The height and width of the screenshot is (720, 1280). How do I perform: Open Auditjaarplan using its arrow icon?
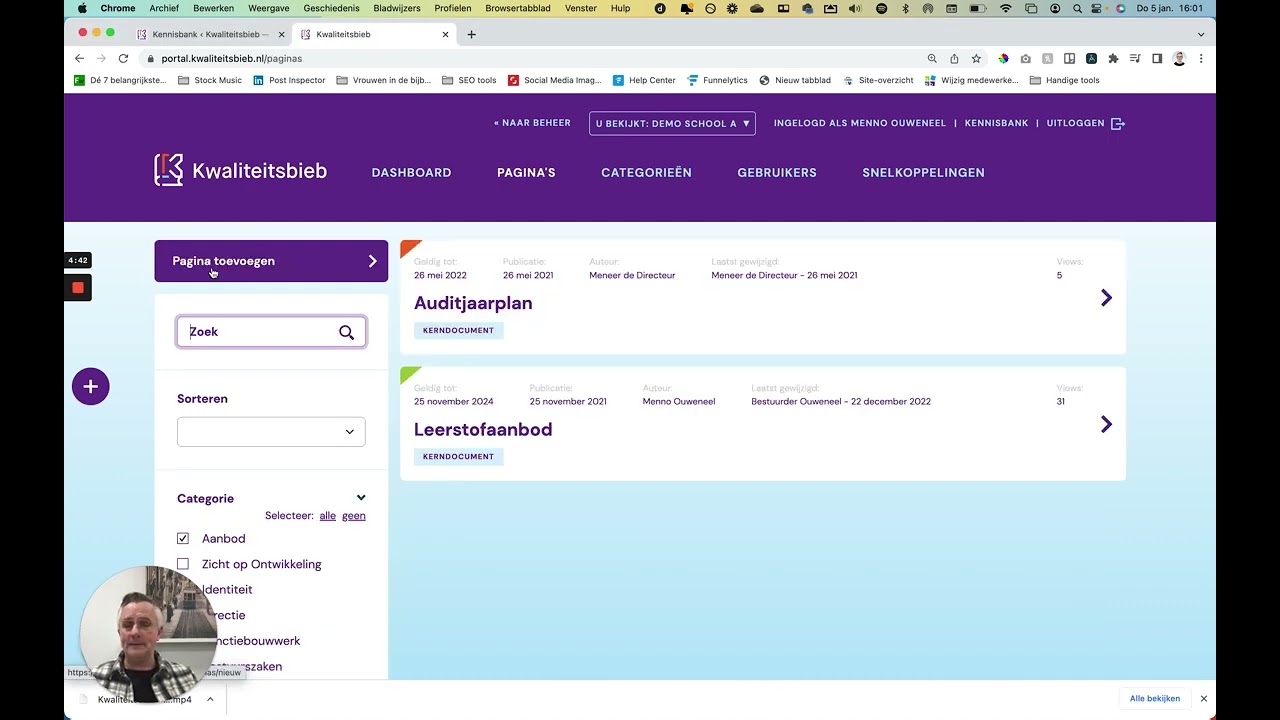point(1106,298)
